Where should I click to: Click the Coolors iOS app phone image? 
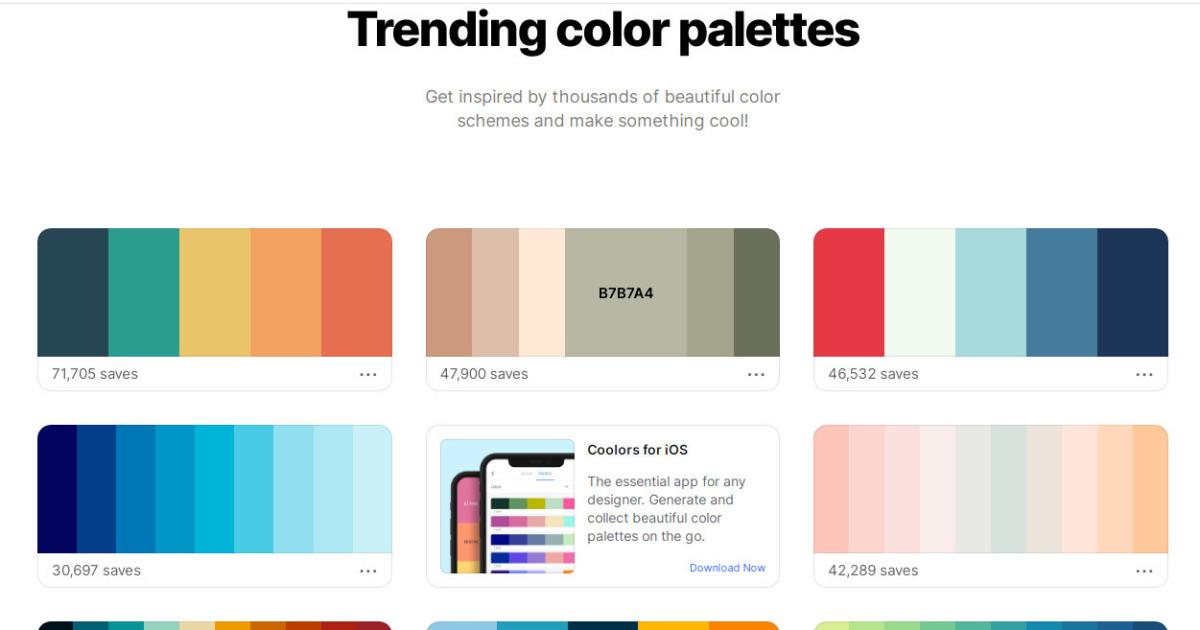(507, 506)
